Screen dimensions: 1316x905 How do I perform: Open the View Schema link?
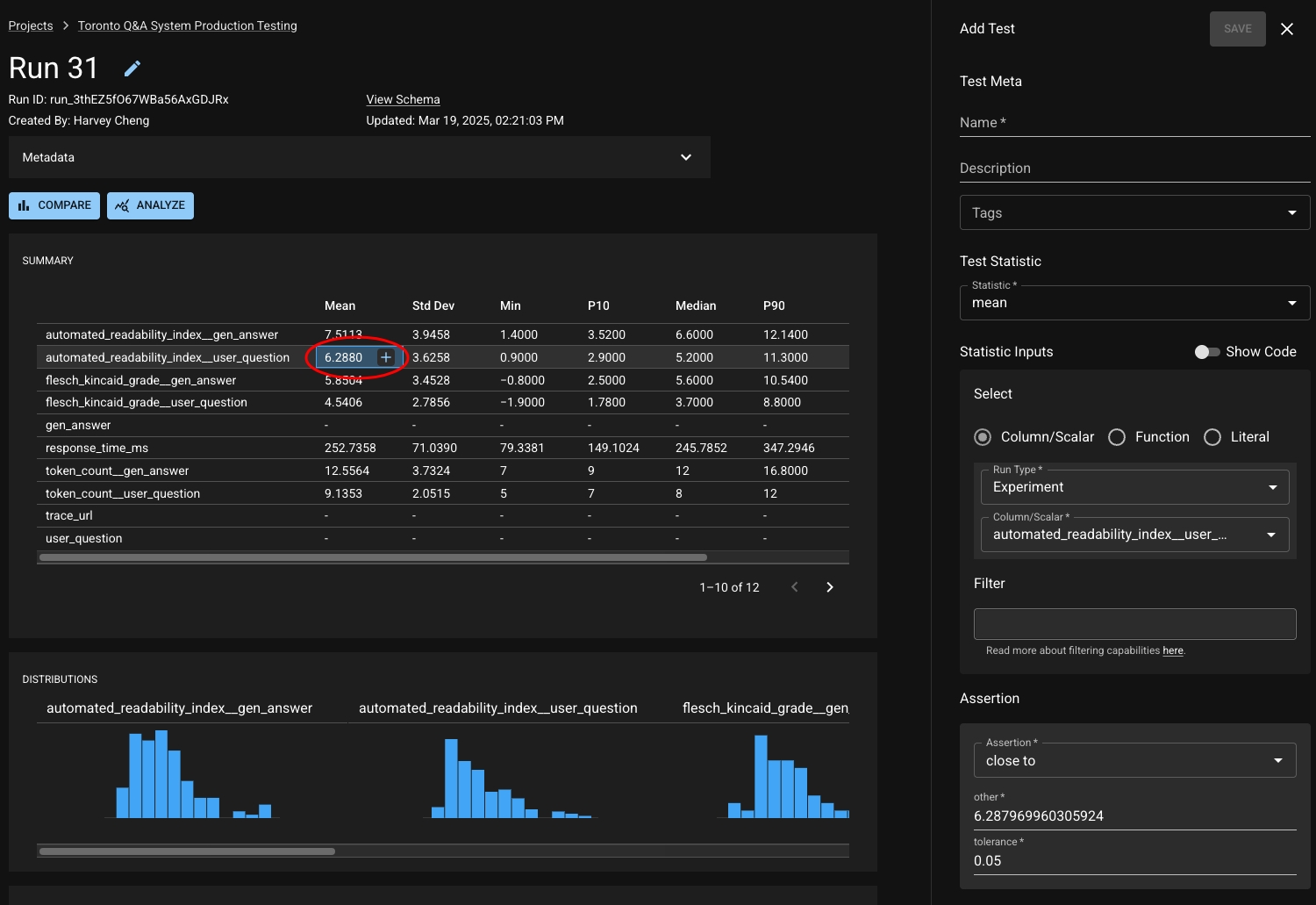tap(403, 99)
